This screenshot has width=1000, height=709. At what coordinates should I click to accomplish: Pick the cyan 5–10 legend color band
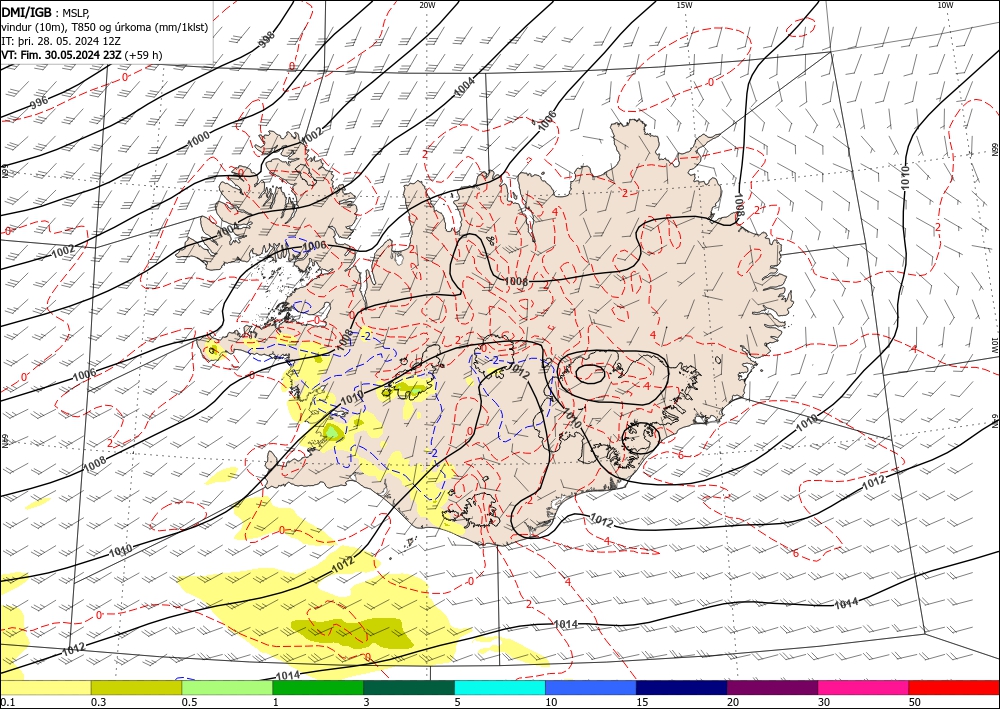click(500, 687)
